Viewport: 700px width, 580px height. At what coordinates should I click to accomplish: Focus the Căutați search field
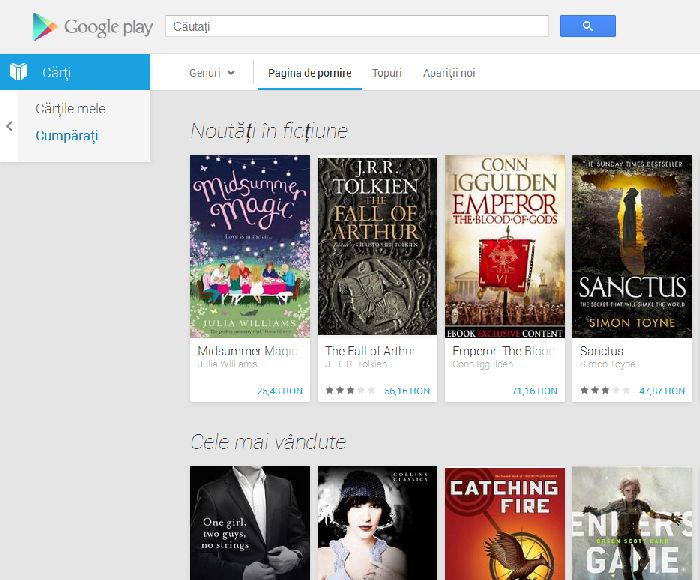(x=357, y=26)
